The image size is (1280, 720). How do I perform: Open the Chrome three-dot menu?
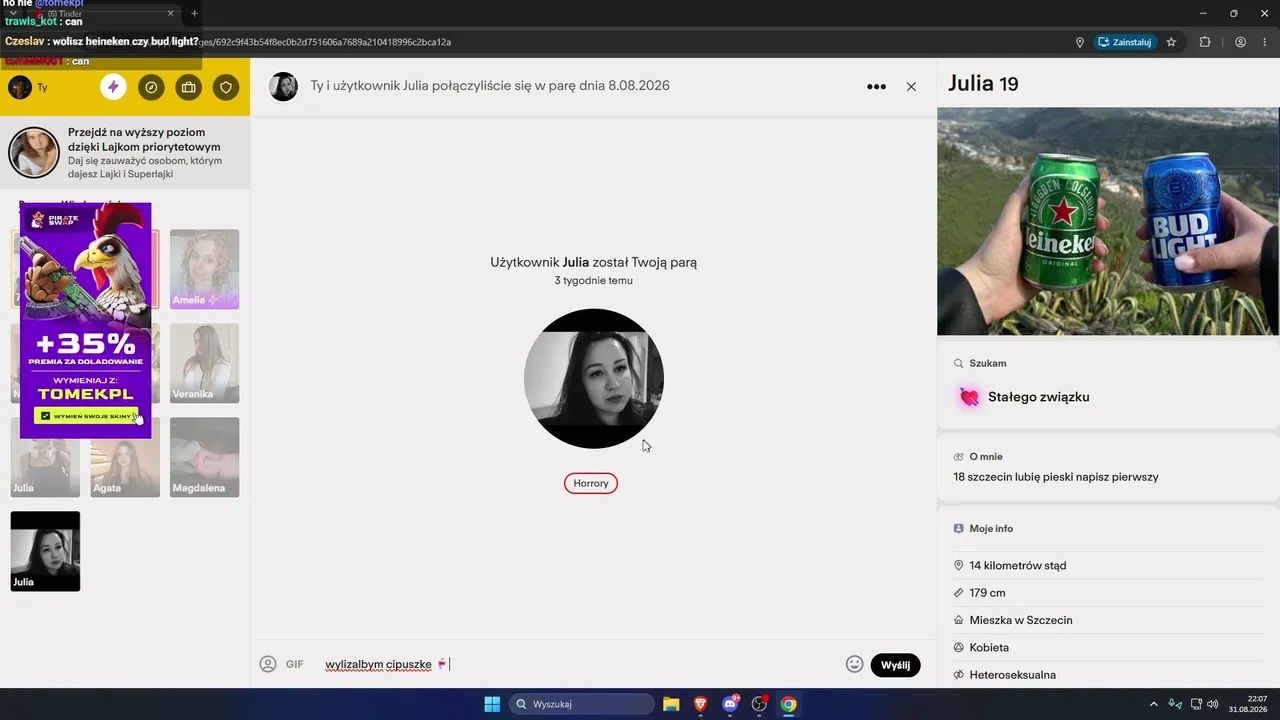coord(1266,42)
